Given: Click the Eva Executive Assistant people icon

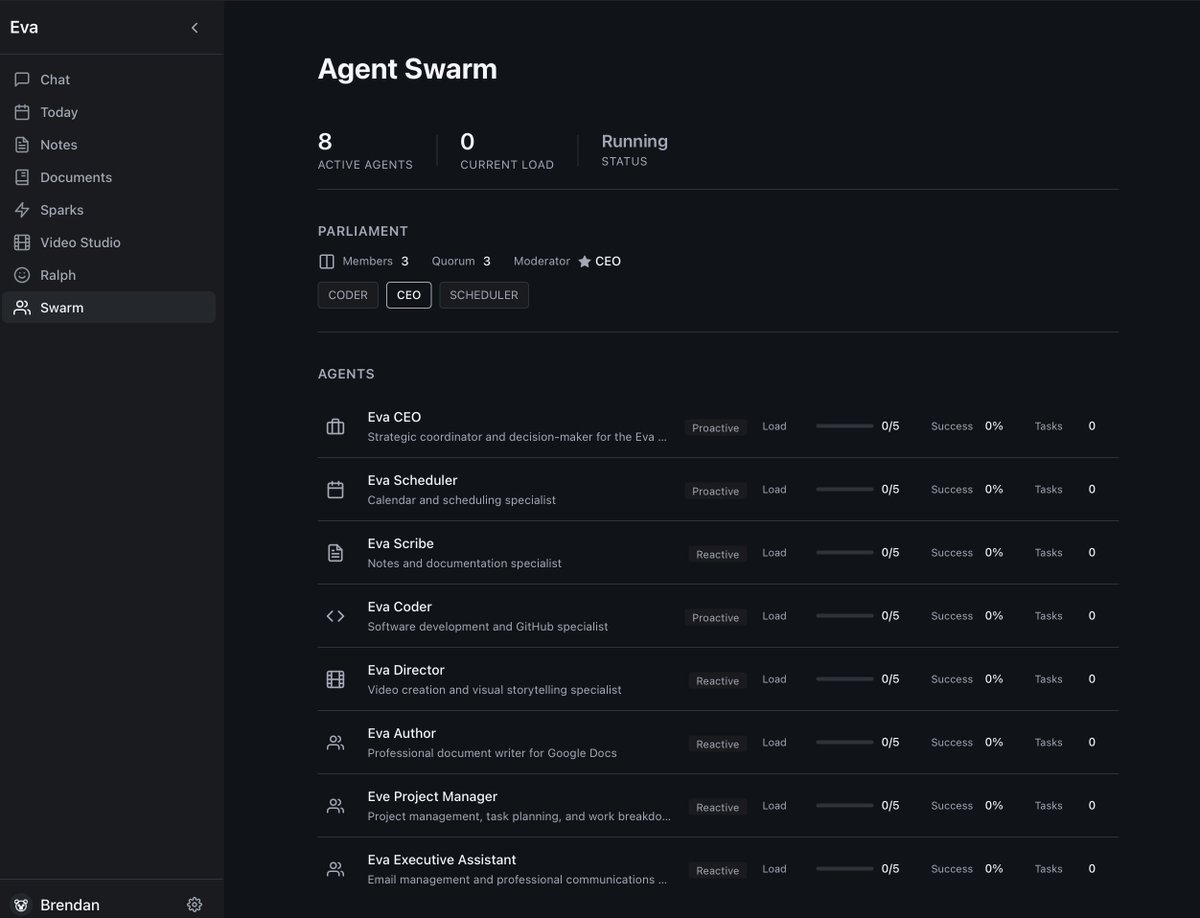Looking at the screenshot, I should tap(335, 869).
